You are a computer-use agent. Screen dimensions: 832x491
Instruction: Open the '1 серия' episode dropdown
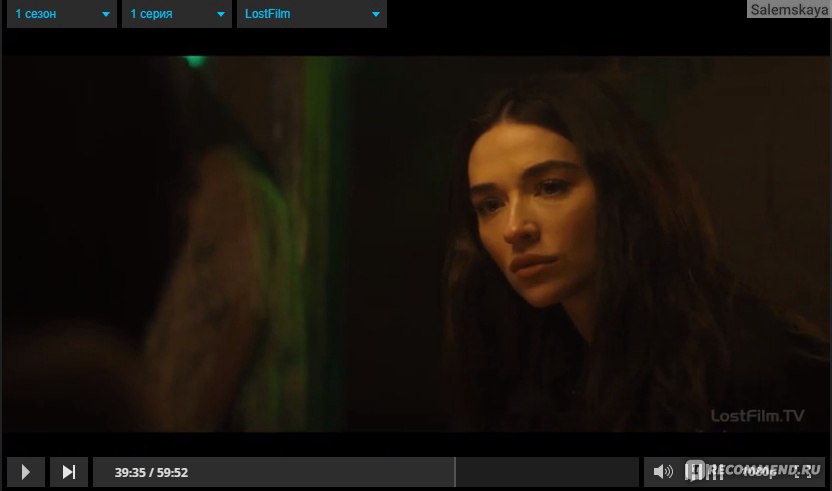click(x=177, y=14)
